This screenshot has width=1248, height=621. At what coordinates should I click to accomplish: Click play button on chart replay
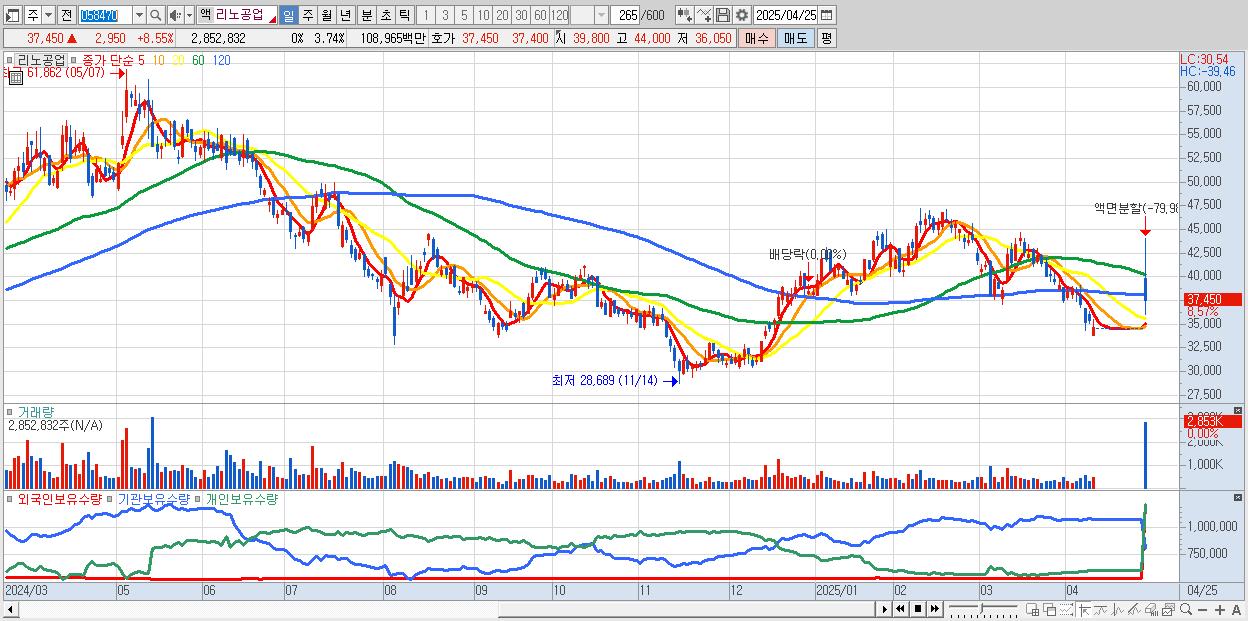pyautogui.click(x=884, y=609)
